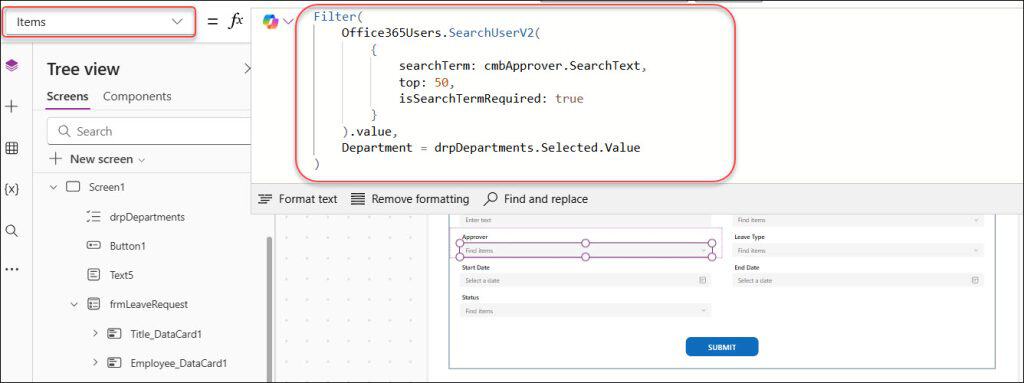
Task: Open the Data table icon in sidebar
Action: 12,148
